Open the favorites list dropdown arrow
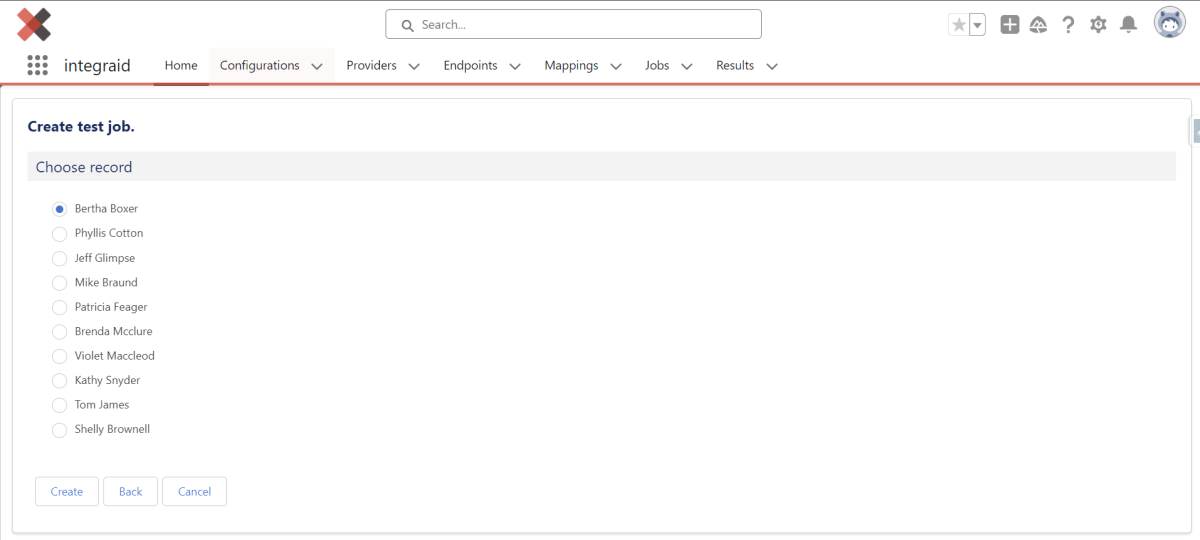1200x540 pixels. pos(977,25)
